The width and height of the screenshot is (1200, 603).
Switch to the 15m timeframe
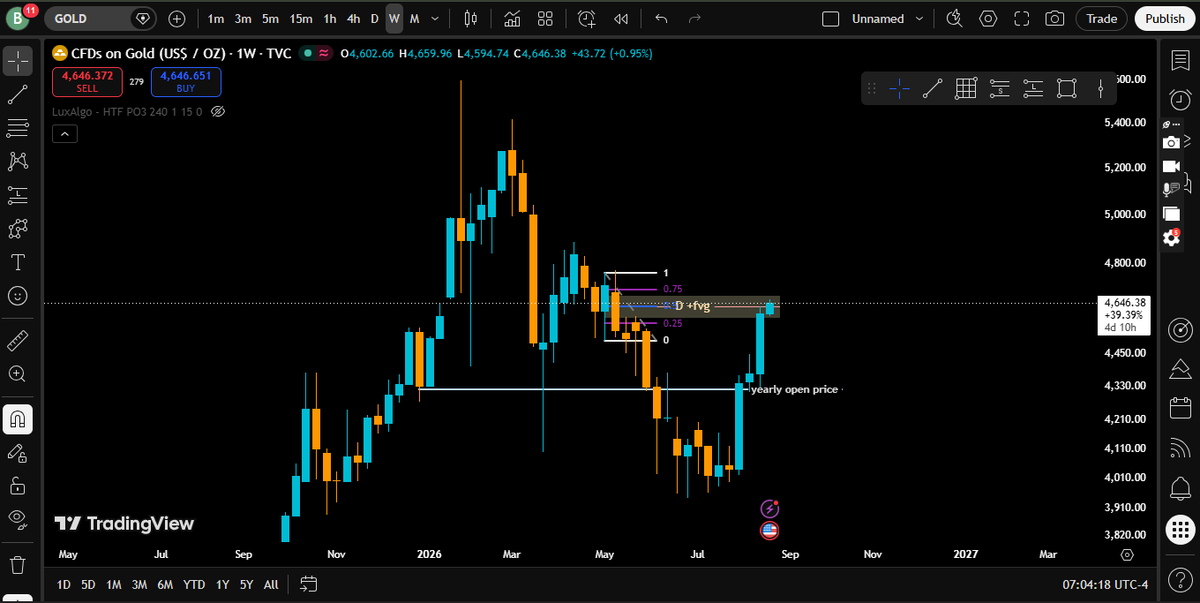[x=300, y=19]
